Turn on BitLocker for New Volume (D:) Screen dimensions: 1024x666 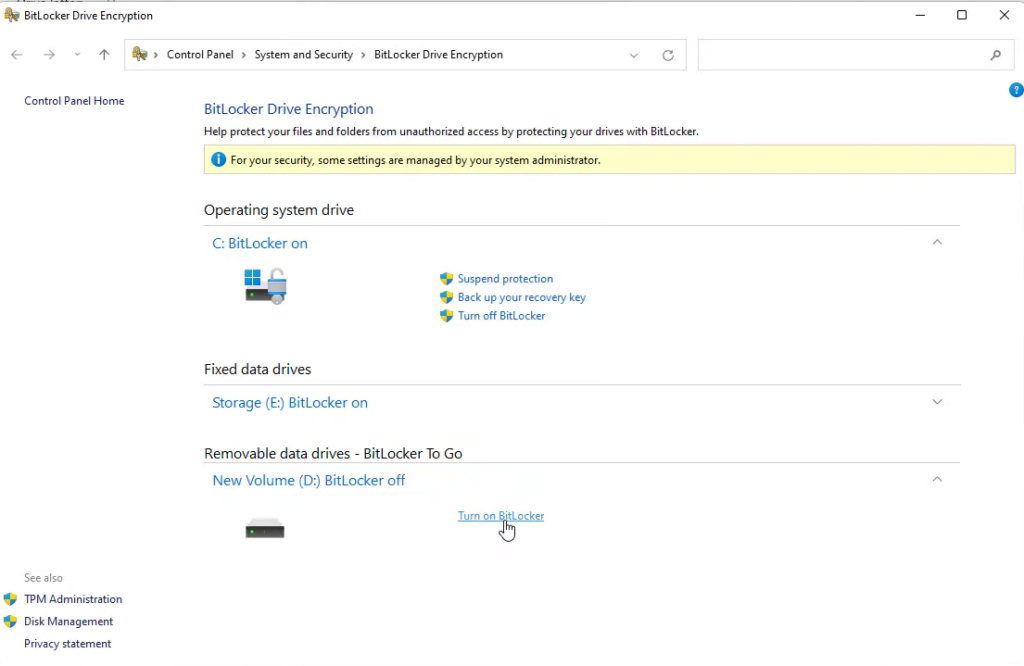click(x=500, y=515)
